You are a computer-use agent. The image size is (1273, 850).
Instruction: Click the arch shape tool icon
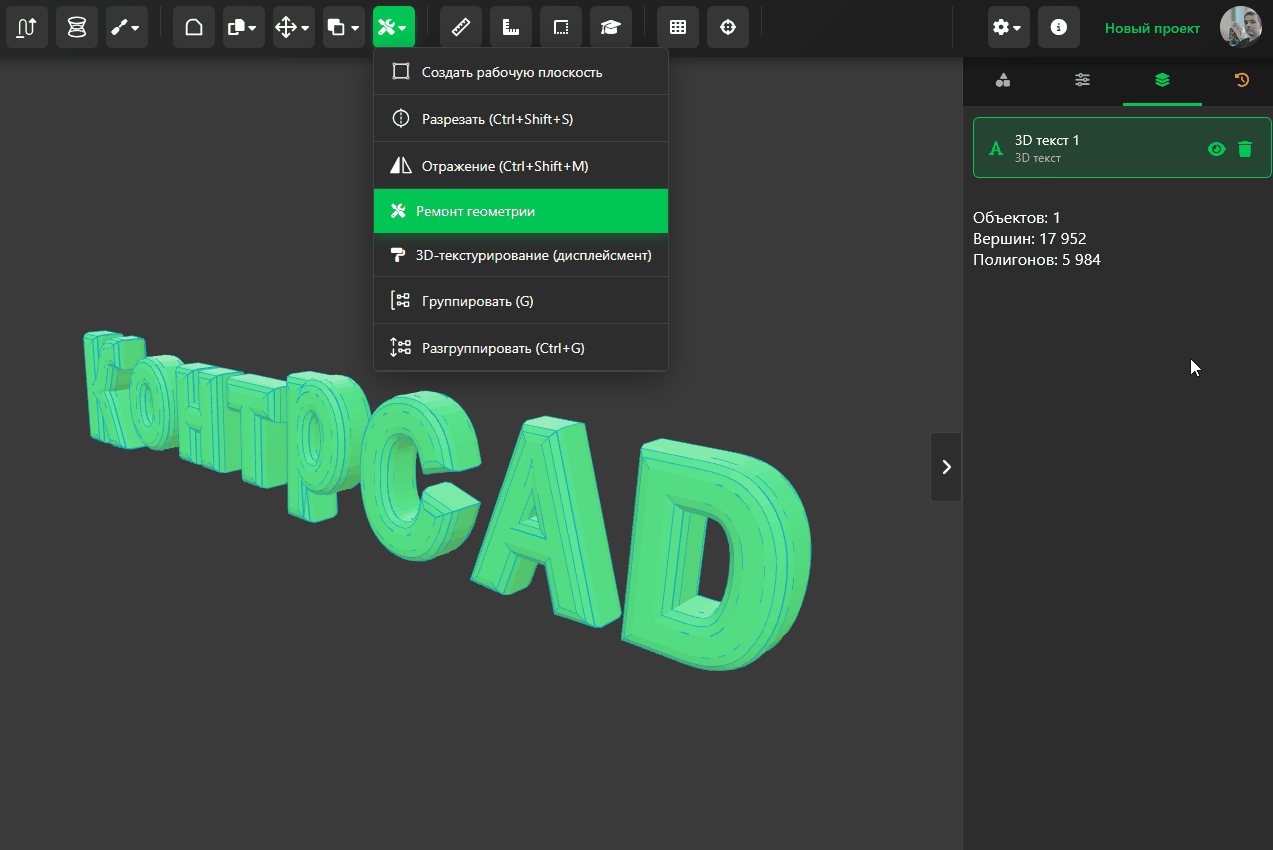(194, 28)
